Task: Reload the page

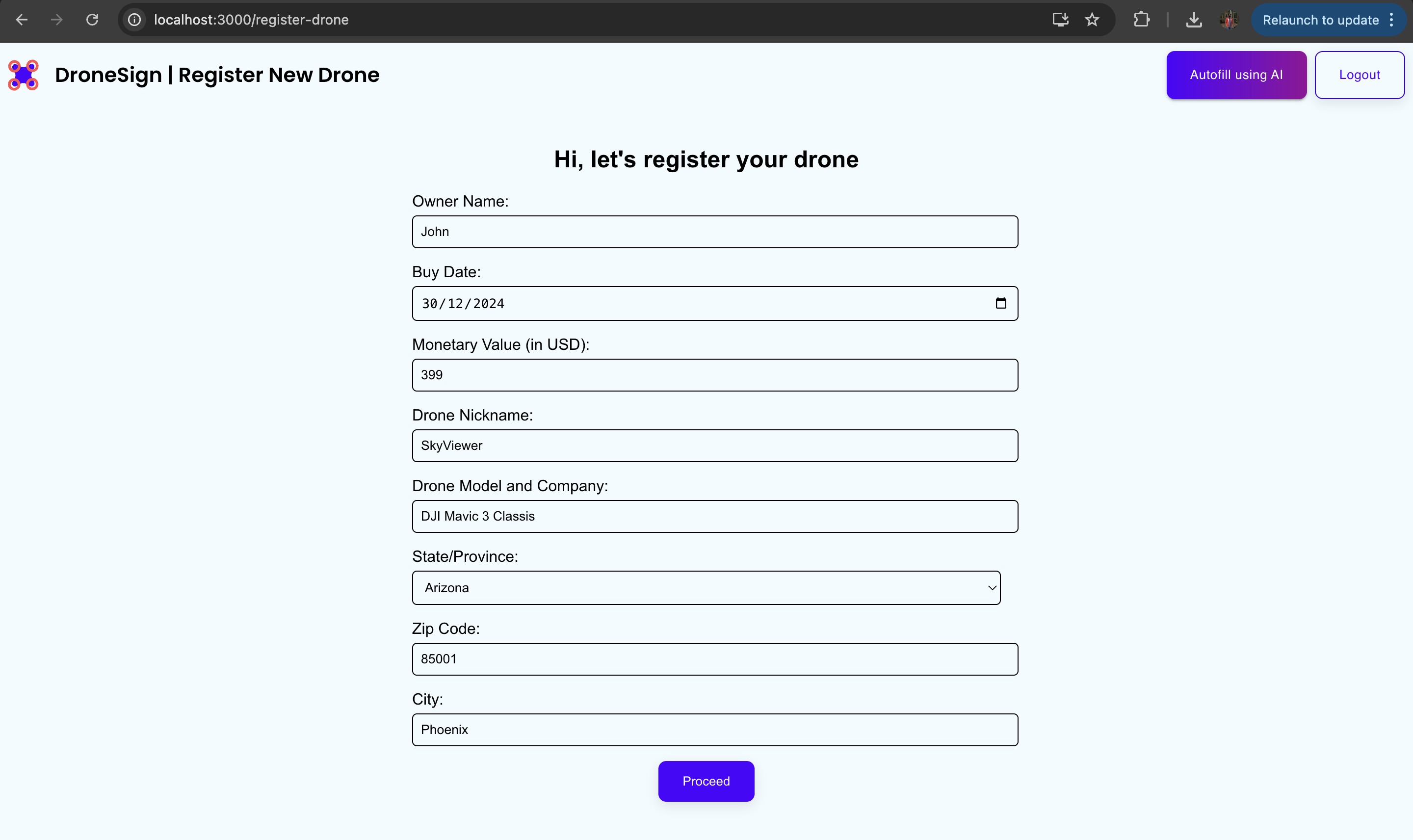Action: 92,20
